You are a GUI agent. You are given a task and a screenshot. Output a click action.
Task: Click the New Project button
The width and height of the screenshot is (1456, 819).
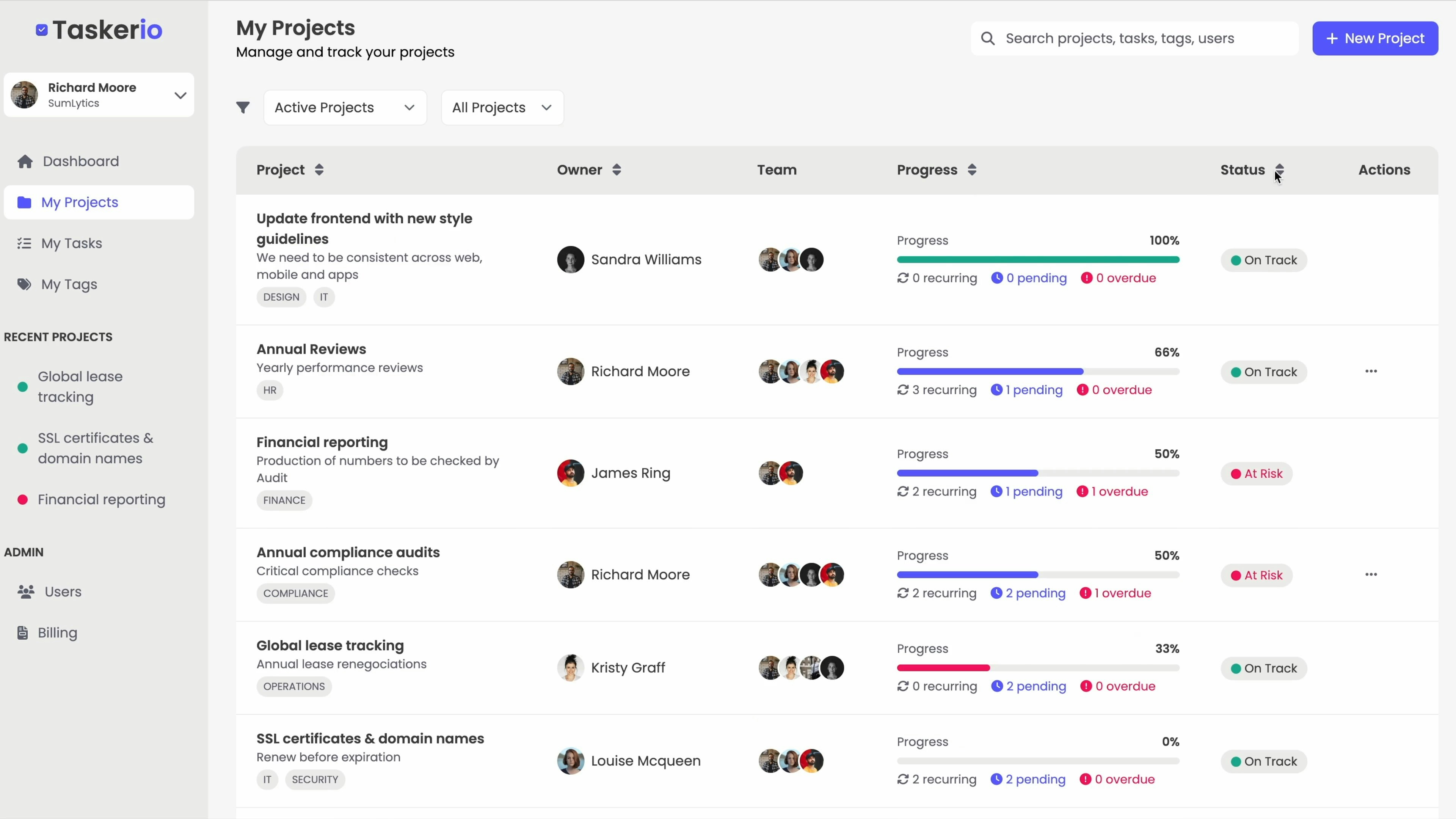coord(1374,38)
